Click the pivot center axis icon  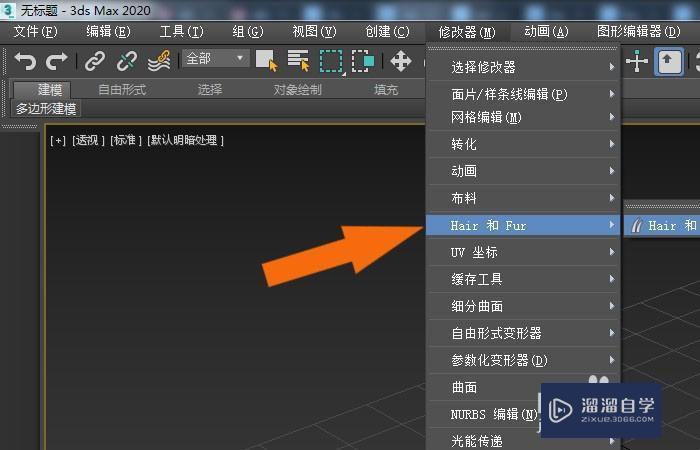coord(637,61)
